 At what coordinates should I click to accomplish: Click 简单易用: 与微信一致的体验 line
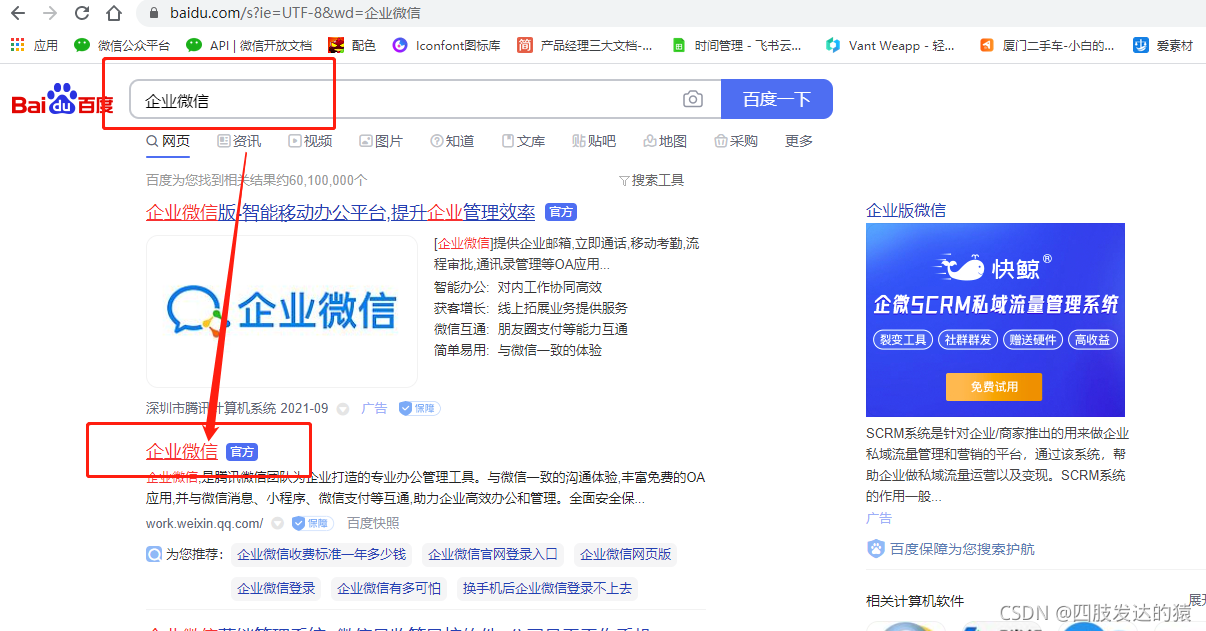517,350
